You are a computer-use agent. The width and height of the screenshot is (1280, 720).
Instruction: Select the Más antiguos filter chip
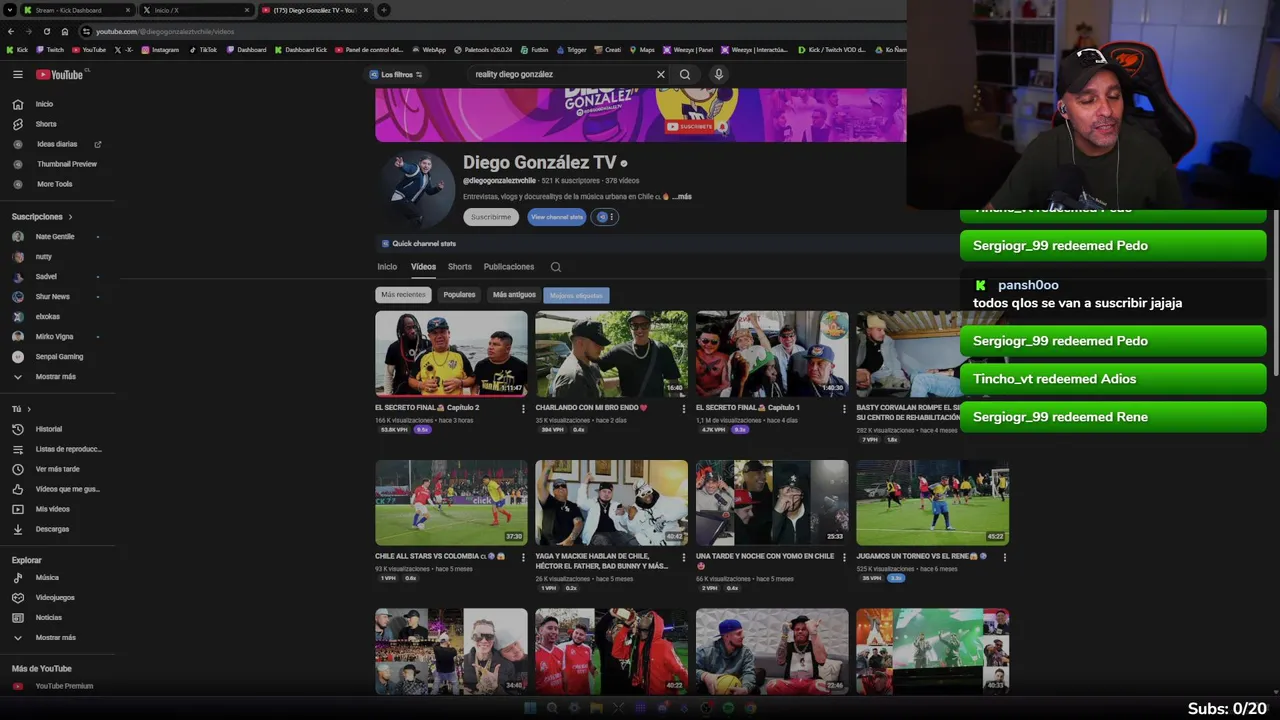(514, 295)
